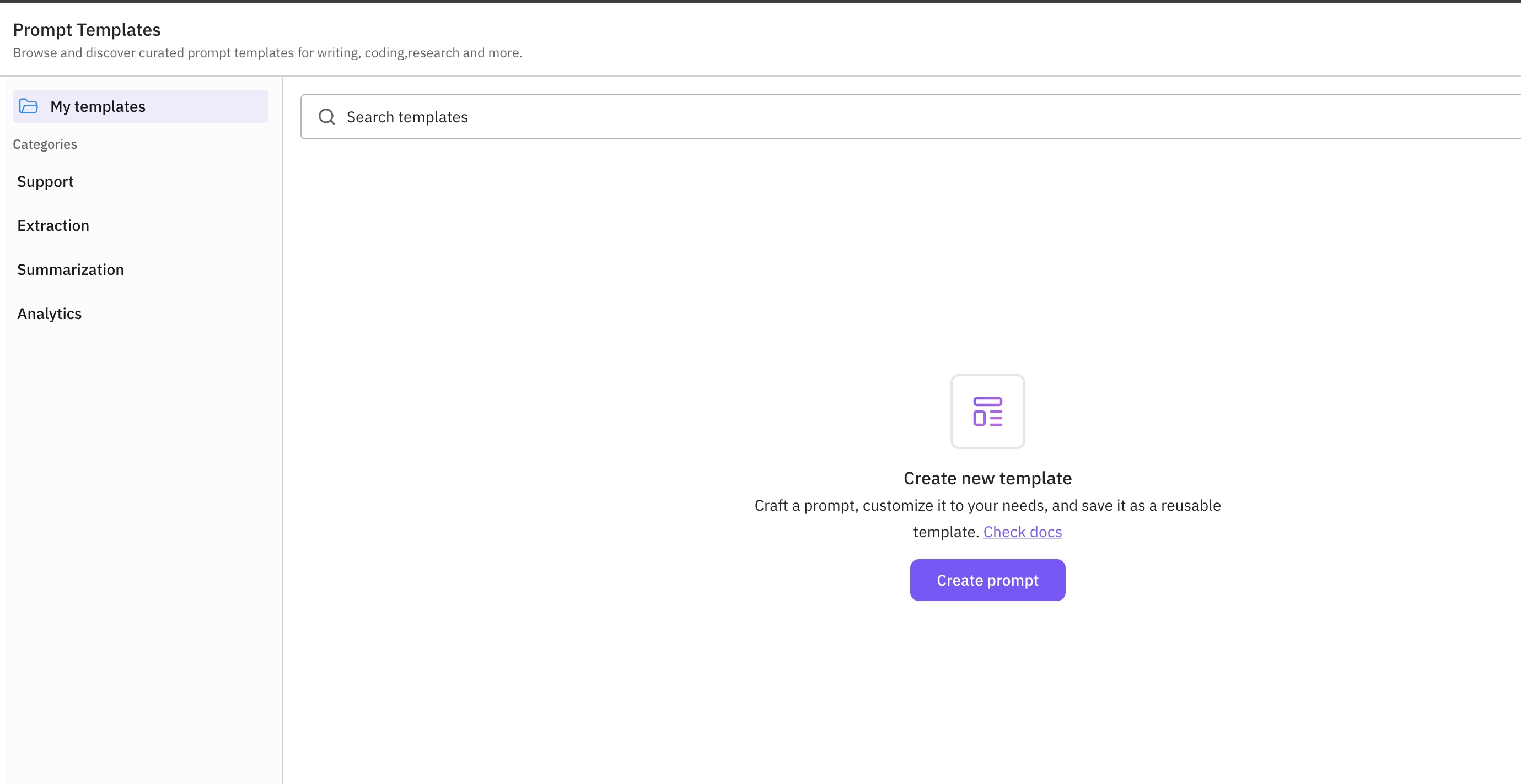
Task: Select the Support category
Action: [45, 181]
